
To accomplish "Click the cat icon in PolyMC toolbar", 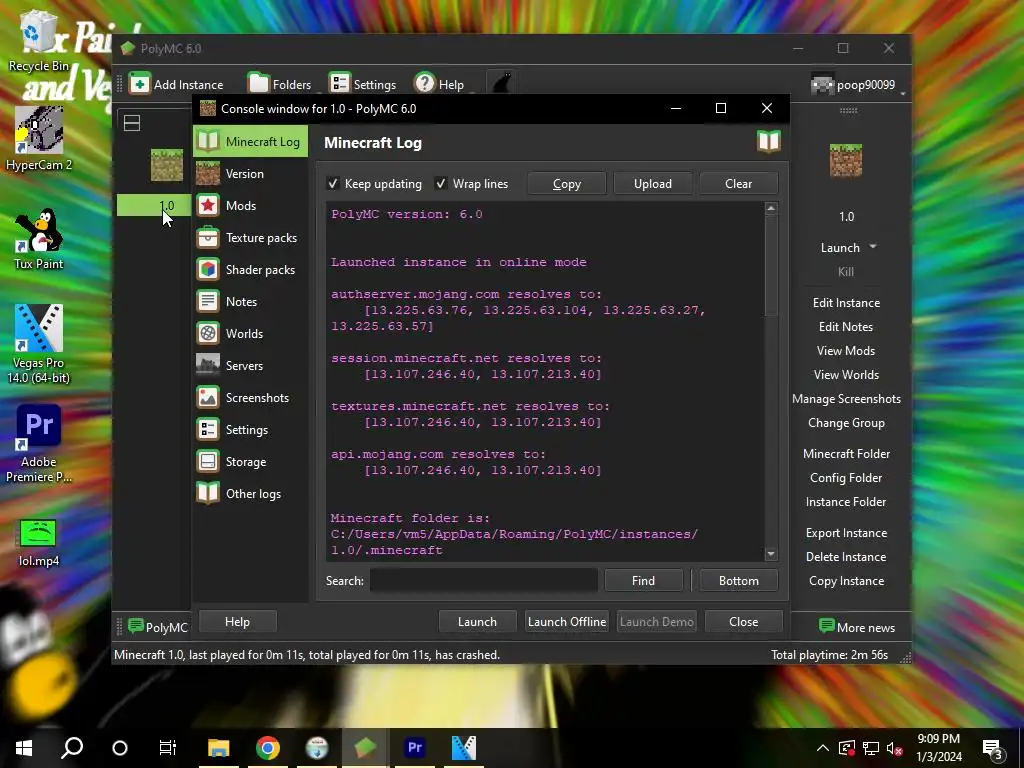I will (502, 84).
